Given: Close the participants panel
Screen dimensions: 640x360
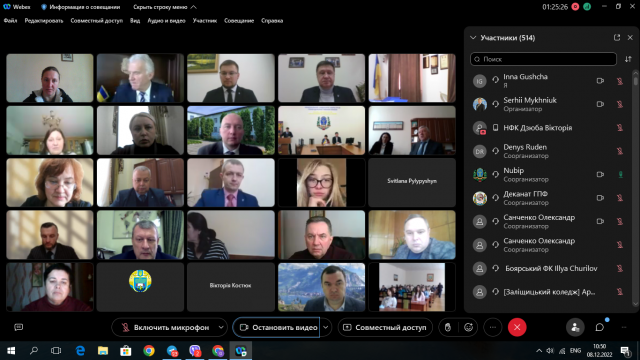Looking at the screenshot, I should pyautogui.click(x=630, y=38).
